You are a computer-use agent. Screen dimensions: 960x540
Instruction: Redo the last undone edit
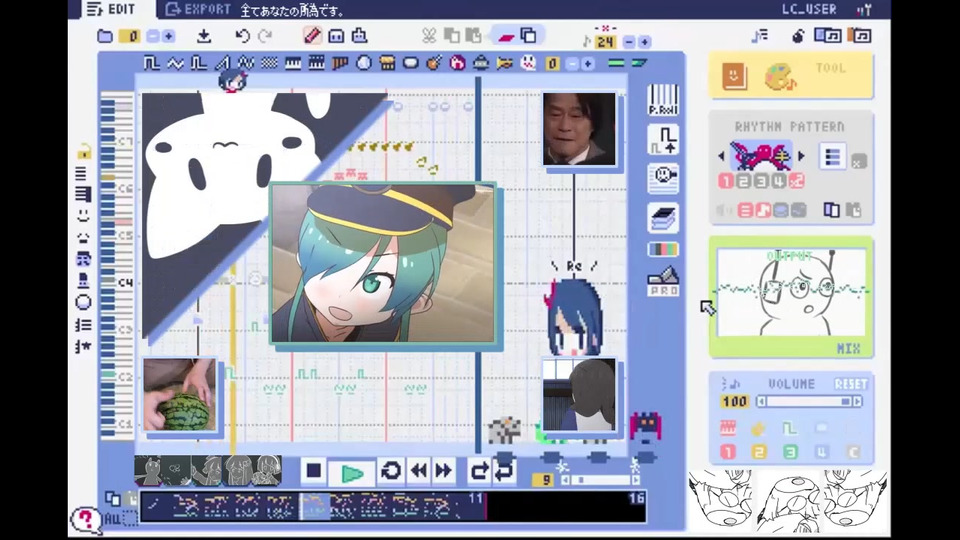pyautogui.click(x=264, y=36)
